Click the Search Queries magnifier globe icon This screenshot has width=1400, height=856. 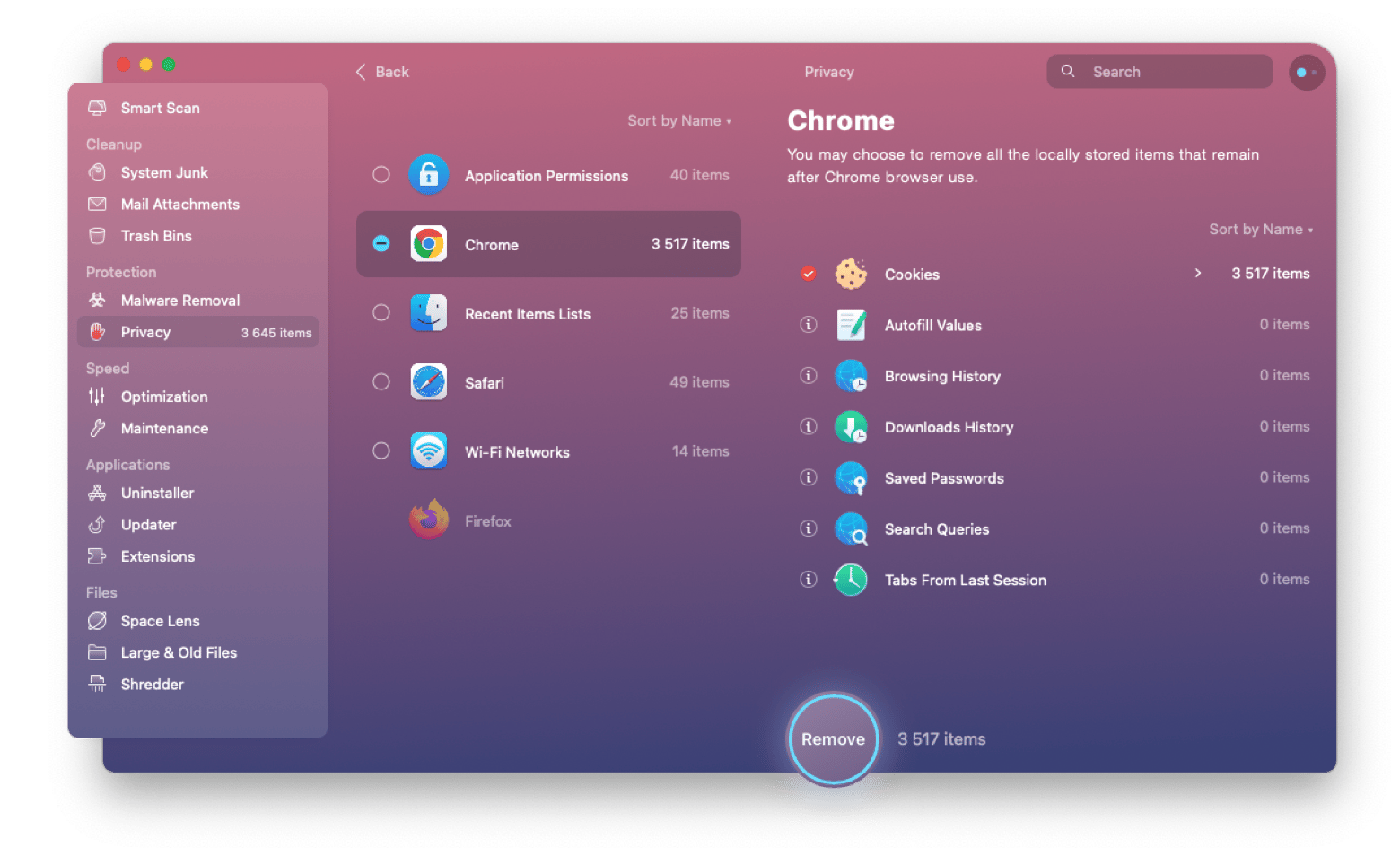pyautogui.click(x=851, y=529)
